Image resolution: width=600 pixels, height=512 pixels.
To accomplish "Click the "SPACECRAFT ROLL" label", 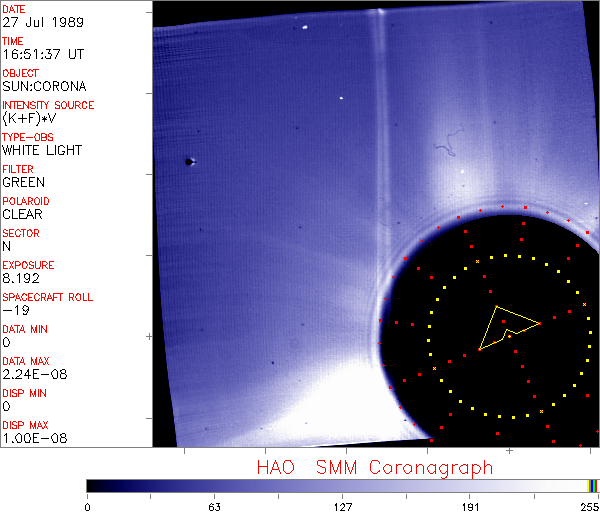I will (x=47, y=297).
